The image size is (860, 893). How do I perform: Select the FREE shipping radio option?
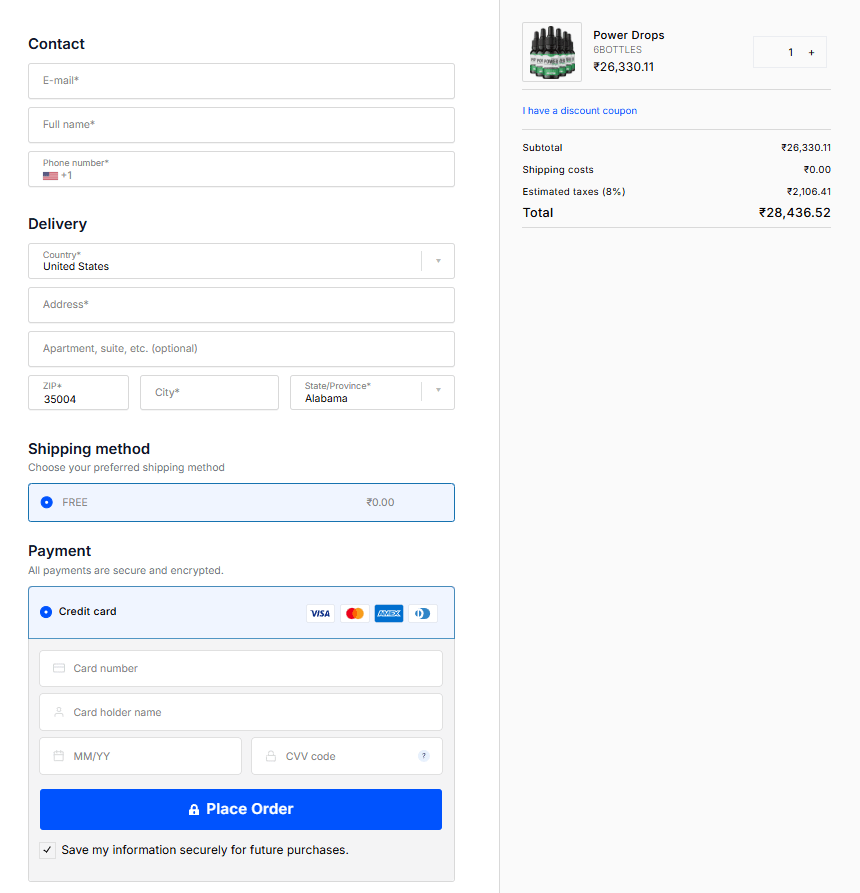coord(47,502)
